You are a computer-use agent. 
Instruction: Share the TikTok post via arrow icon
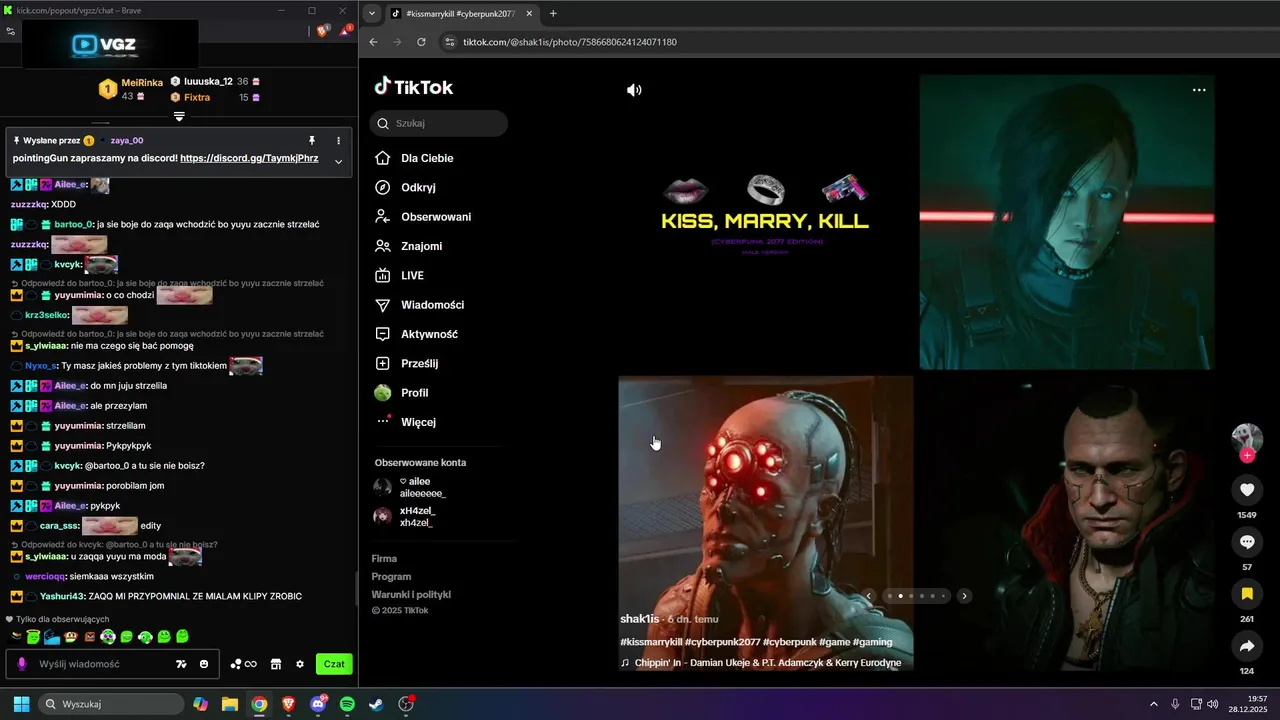point(1247,646)
